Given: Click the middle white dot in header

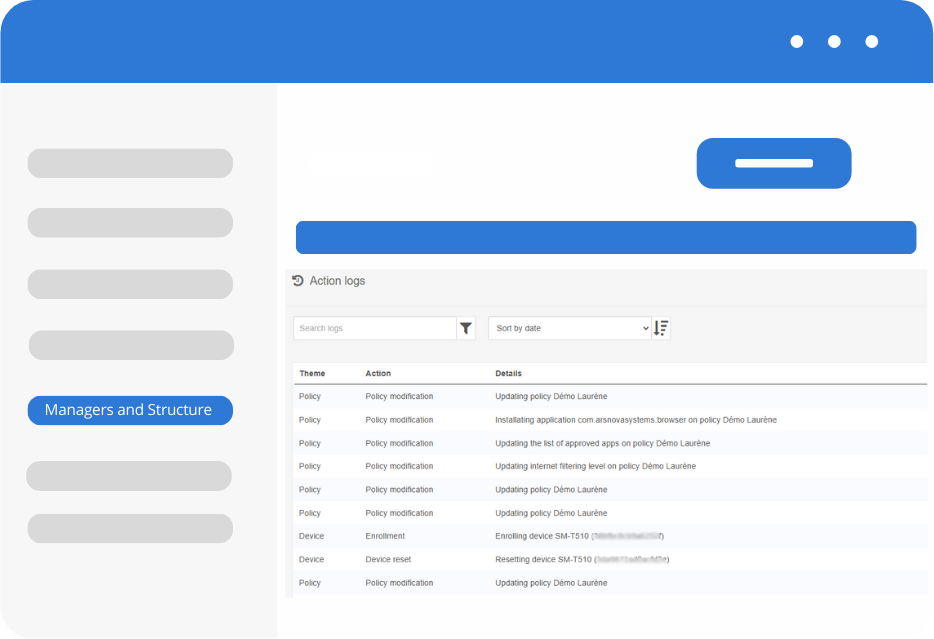Looking at the screenshot, I should (834, 42).
